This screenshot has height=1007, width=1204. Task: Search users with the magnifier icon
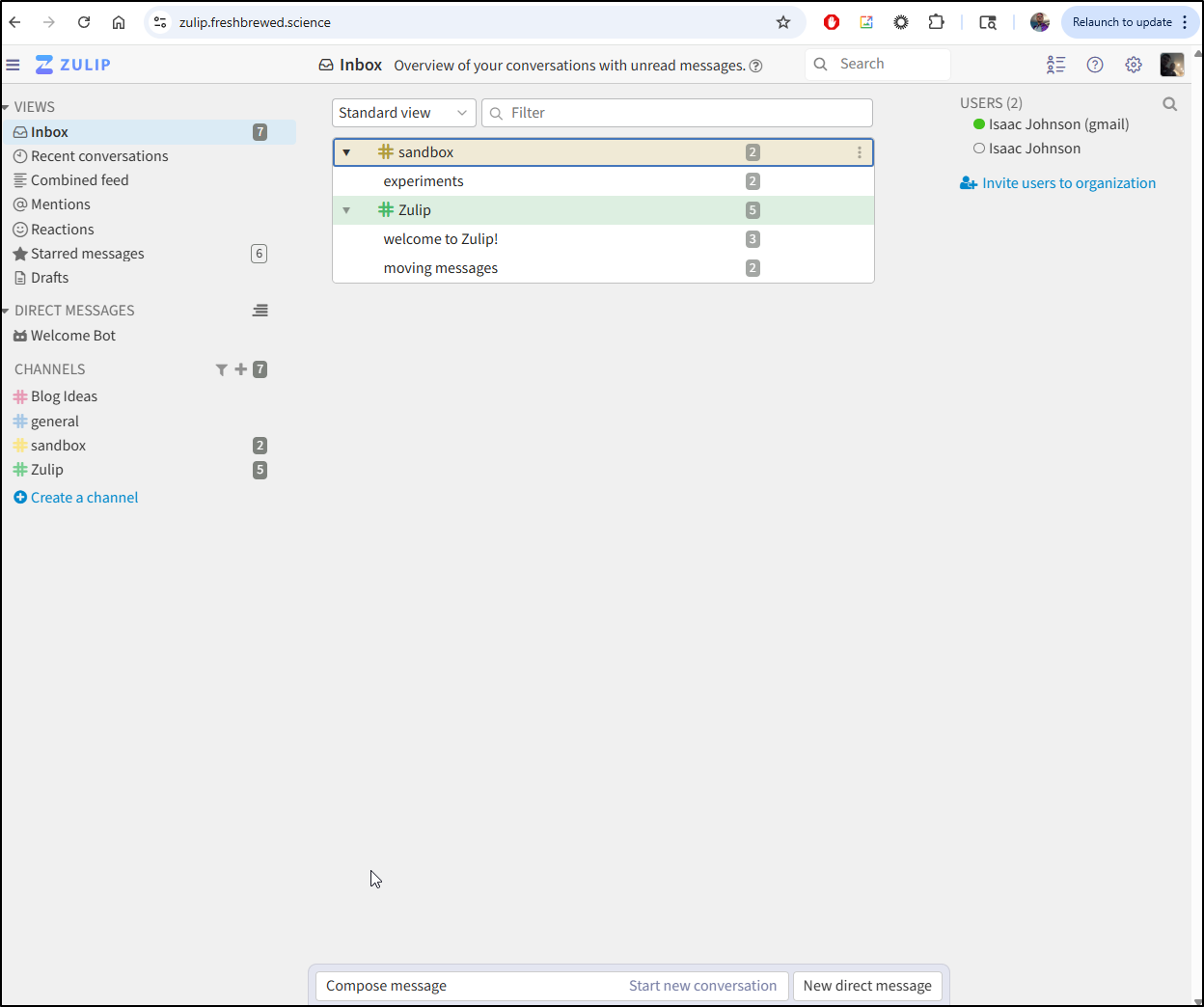click(x=1170, y=104)
